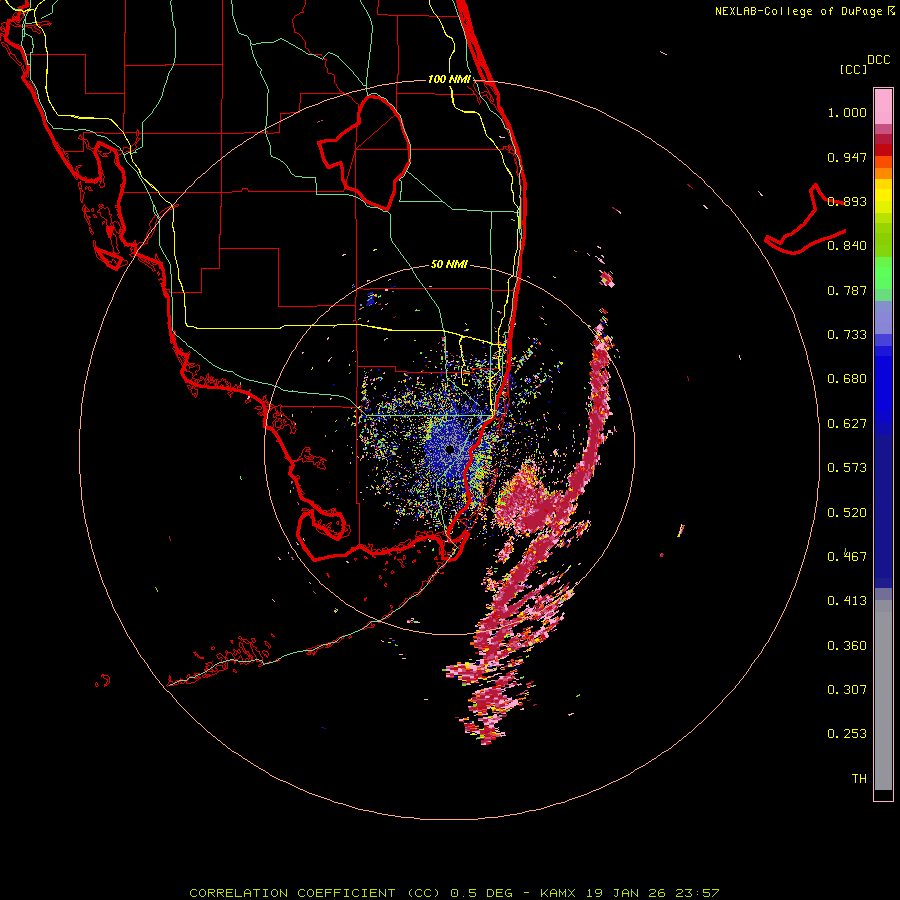
Task: Click the black radar site dot
Action: (x=449, y=449)
